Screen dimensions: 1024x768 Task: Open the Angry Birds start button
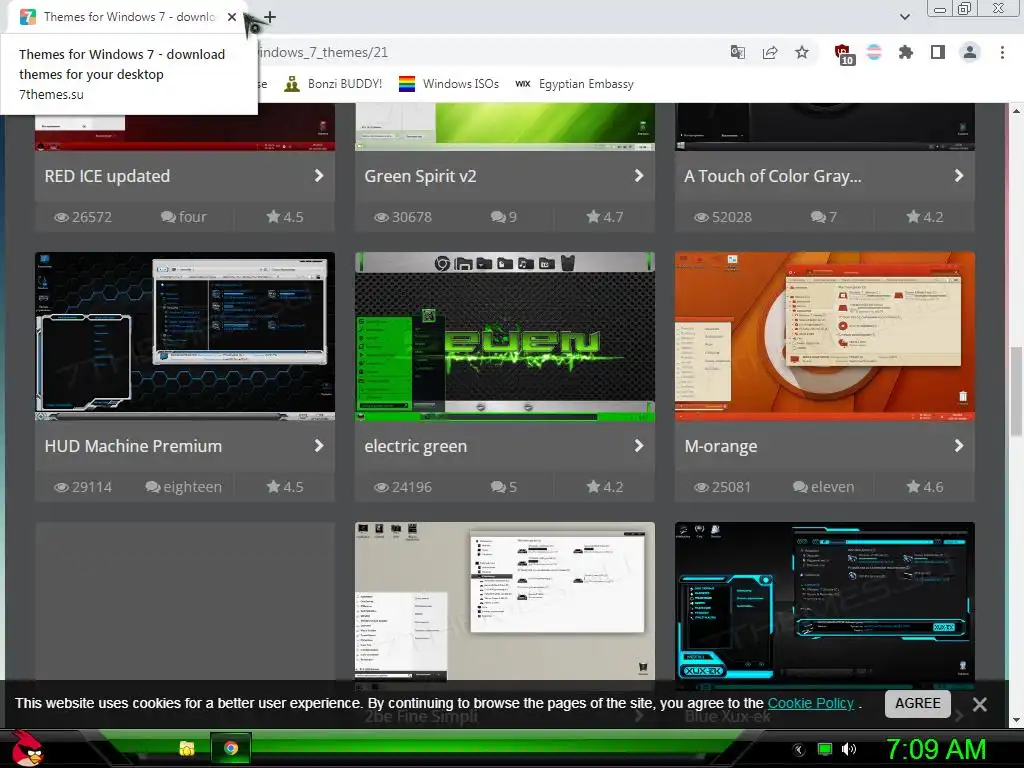pos(26,748)
